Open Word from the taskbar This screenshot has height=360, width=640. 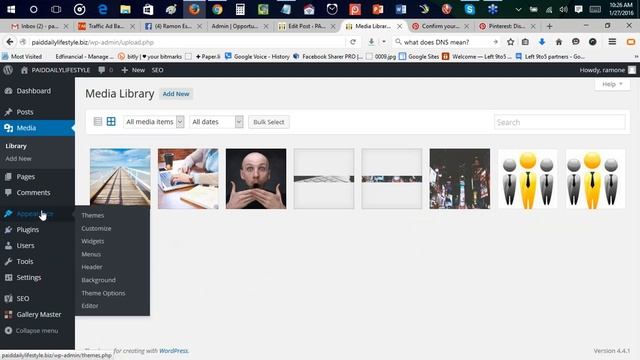[401, 9]
